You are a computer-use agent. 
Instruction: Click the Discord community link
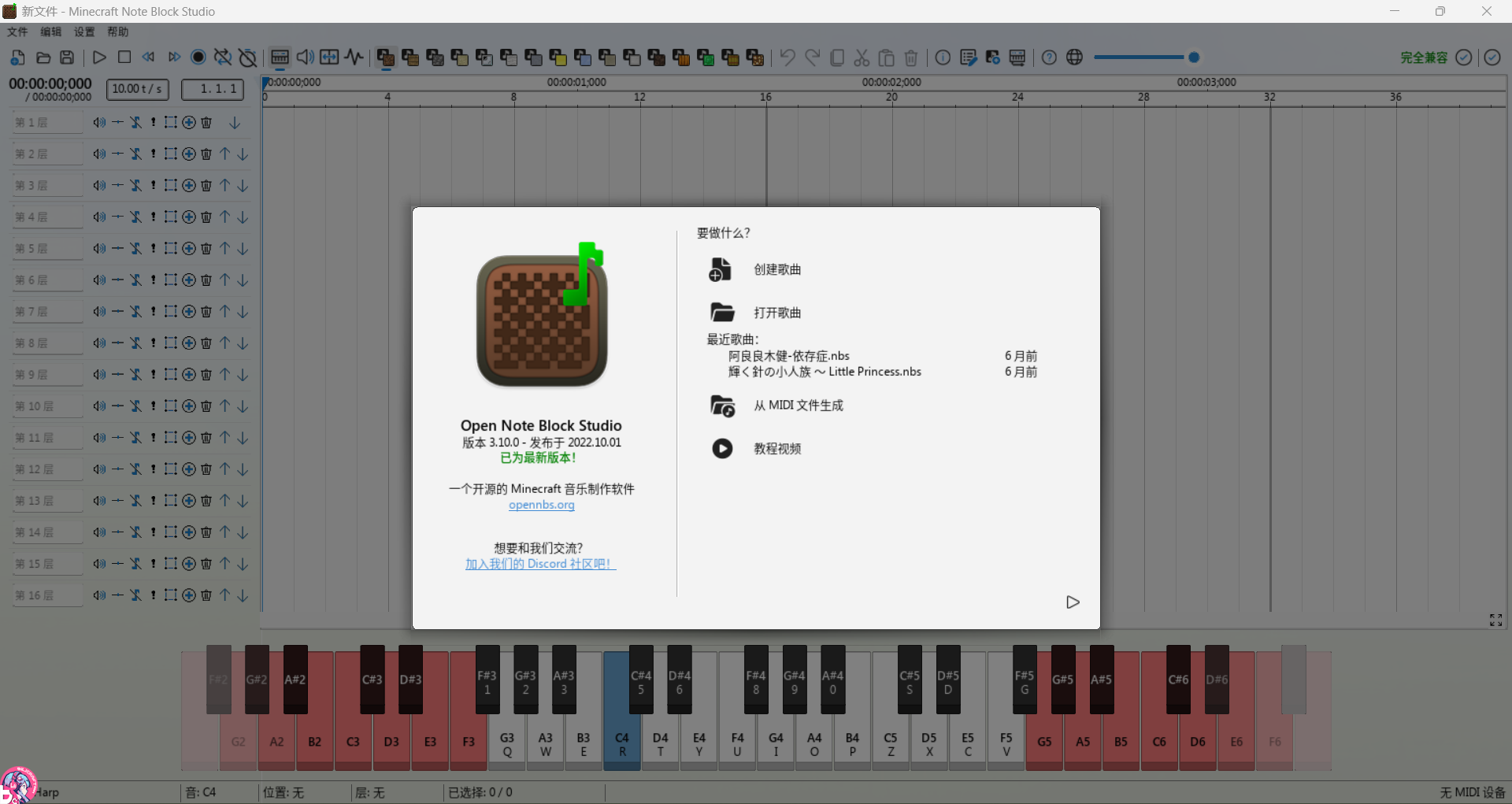point(540,564)
